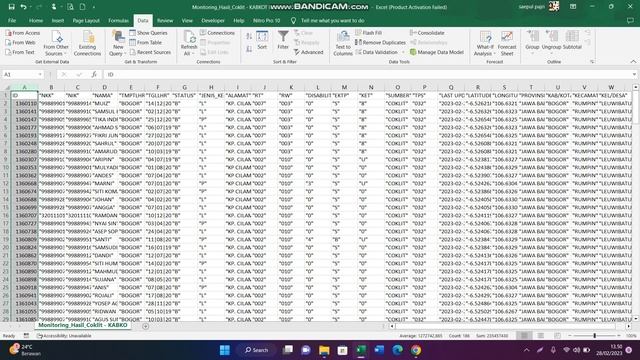Toggle the Filter funnel
Screen dimensions: 640x360
(283, 40)
